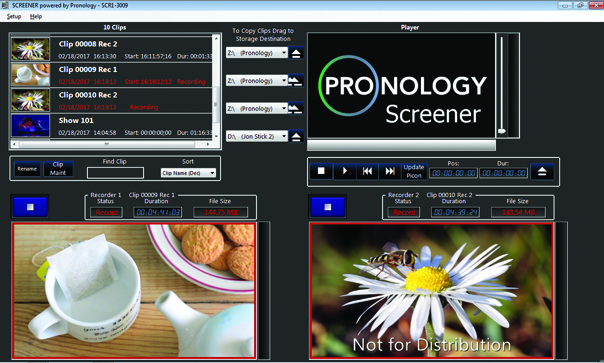Open the D:\ (Jon Stick 2) destination dropdown

point(257,136)
